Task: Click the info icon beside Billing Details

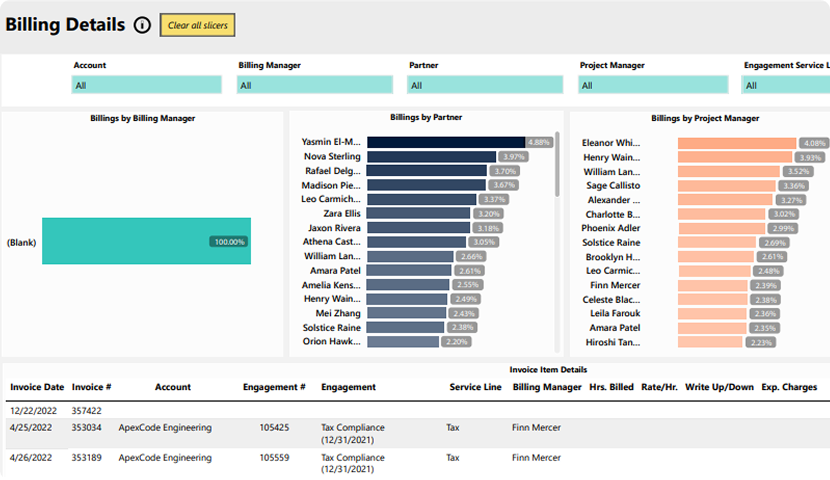Action: point(142,25)
